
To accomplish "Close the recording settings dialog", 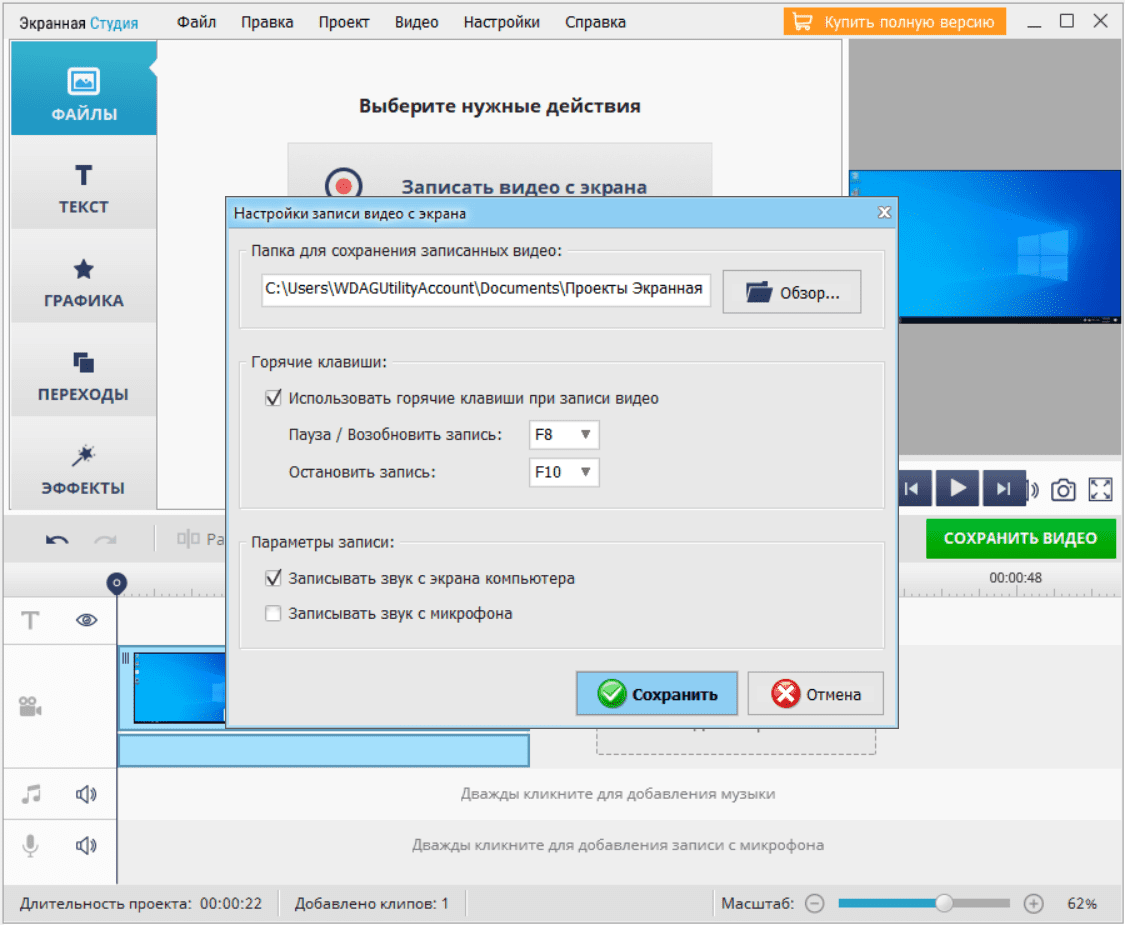I will (884, 212).
